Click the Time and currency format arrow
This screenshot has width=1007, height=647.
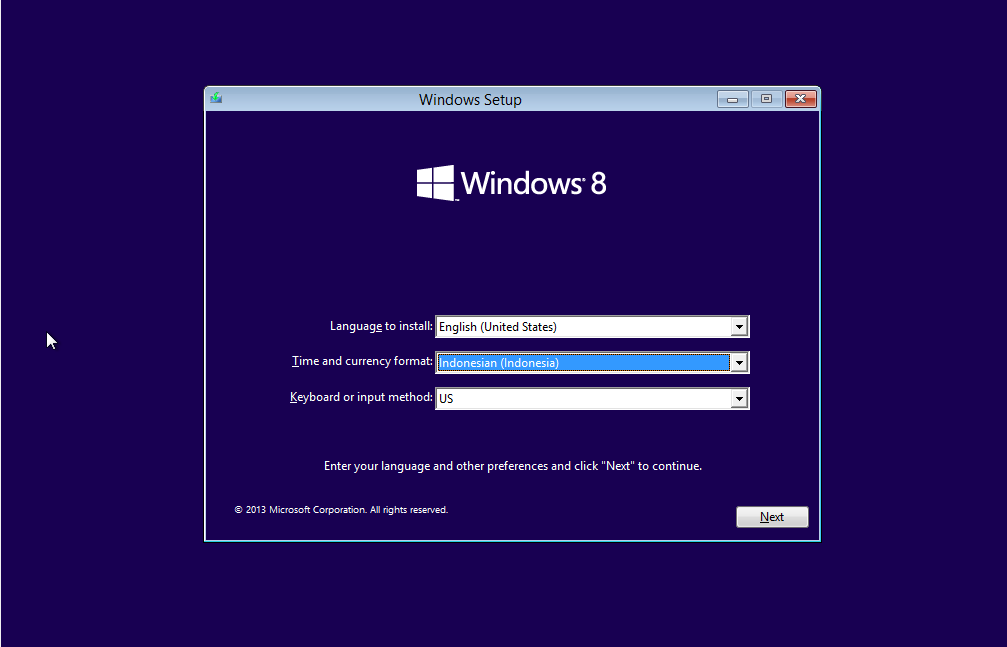pos(739,362)
